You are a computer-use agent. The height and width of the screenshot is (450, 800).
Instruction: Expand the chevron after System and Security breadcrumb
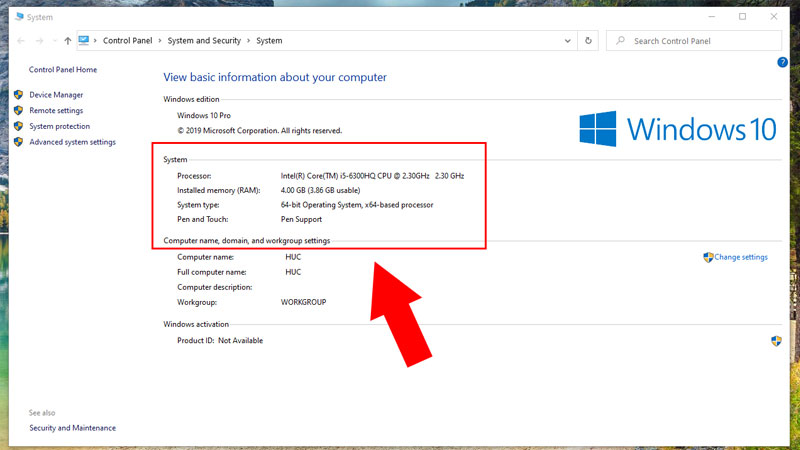point(250,41)
